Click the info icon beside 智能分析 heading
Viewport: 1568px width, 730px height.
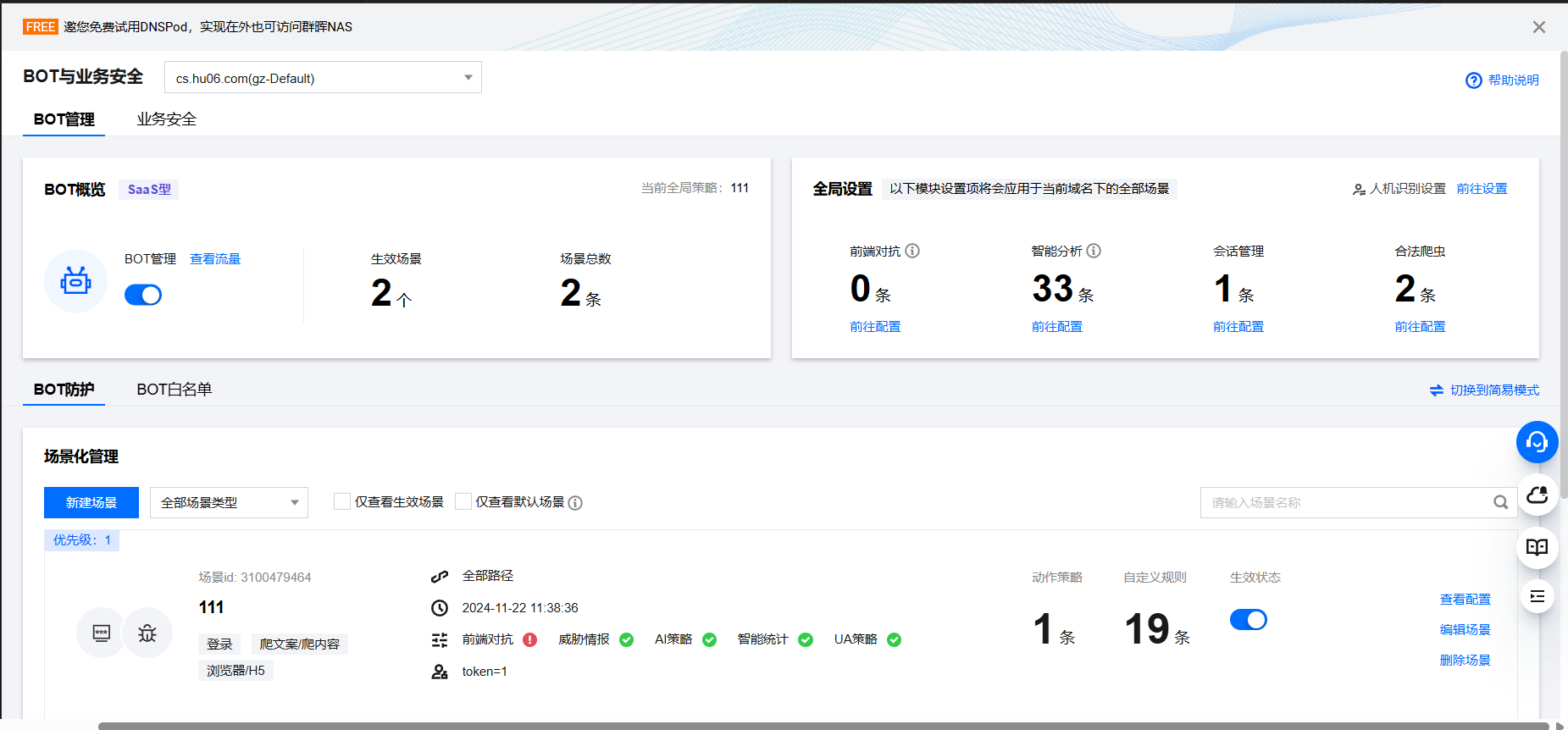(x=1094, y=251)
